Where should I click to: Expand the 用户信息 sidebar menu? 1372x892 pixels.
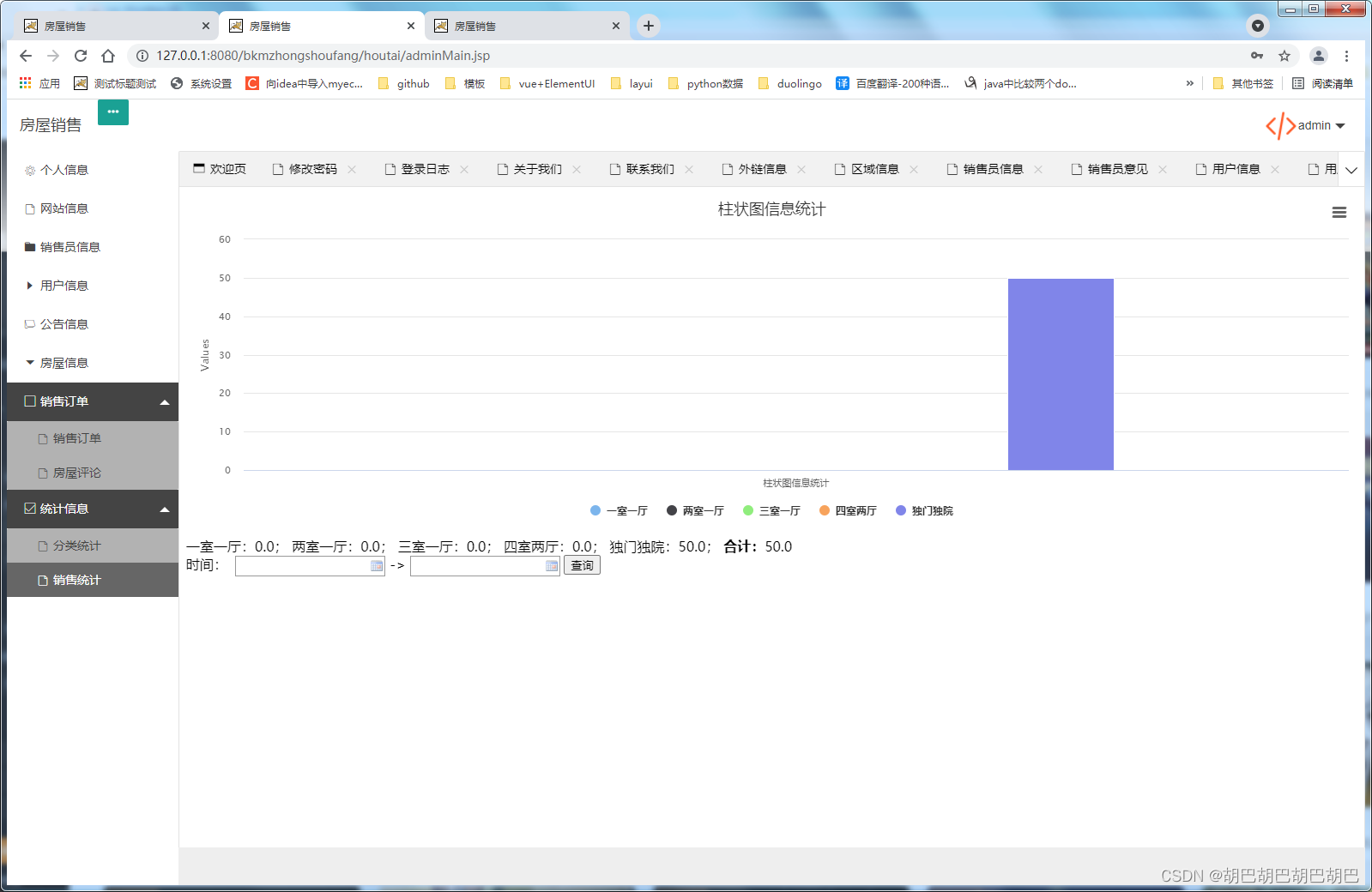[93, 286]
